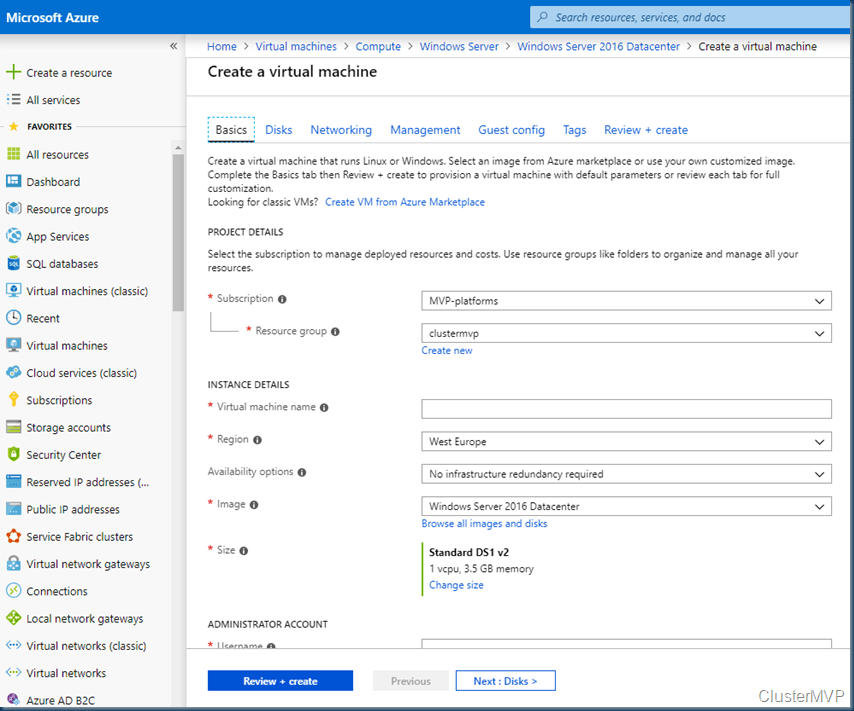The image size is (854, 711).
Task: Open the Subscription dropdown MVP-platforms
Action: pos(626,301)
